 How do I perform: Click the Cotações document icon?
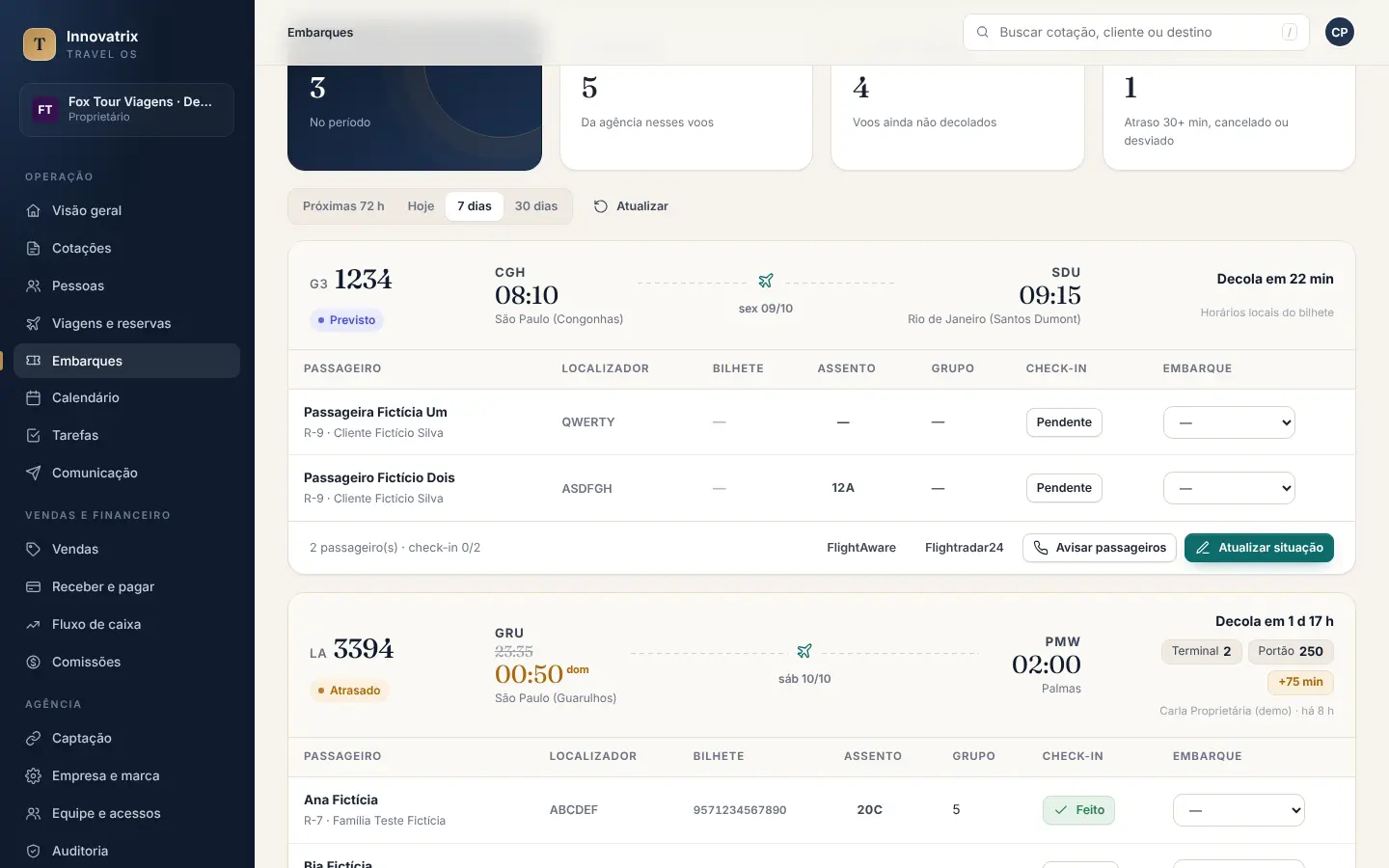34,248
